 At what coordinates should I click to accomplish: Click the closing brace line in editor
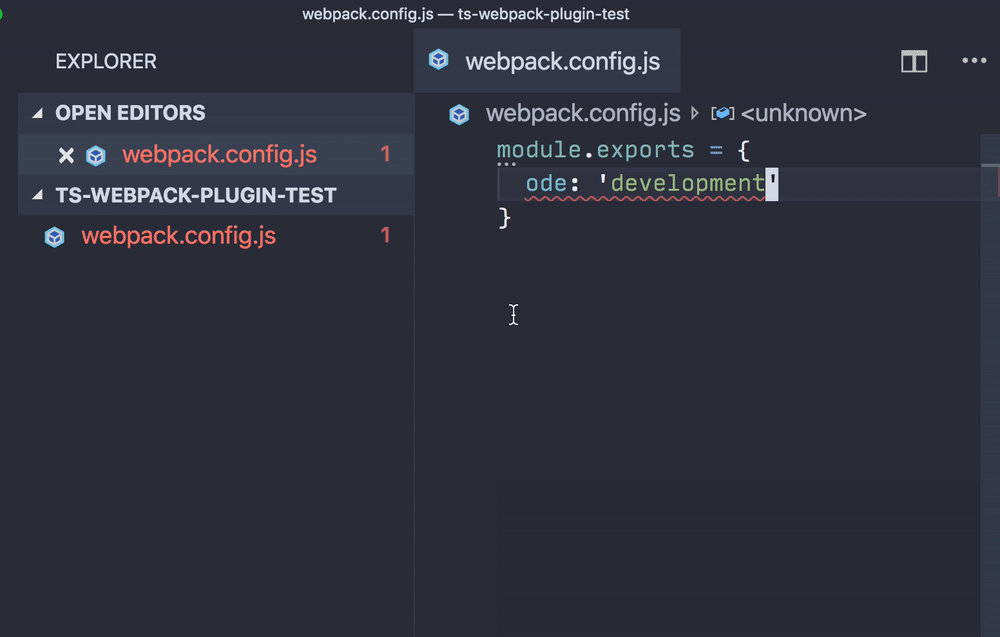[x=504, y=217]
